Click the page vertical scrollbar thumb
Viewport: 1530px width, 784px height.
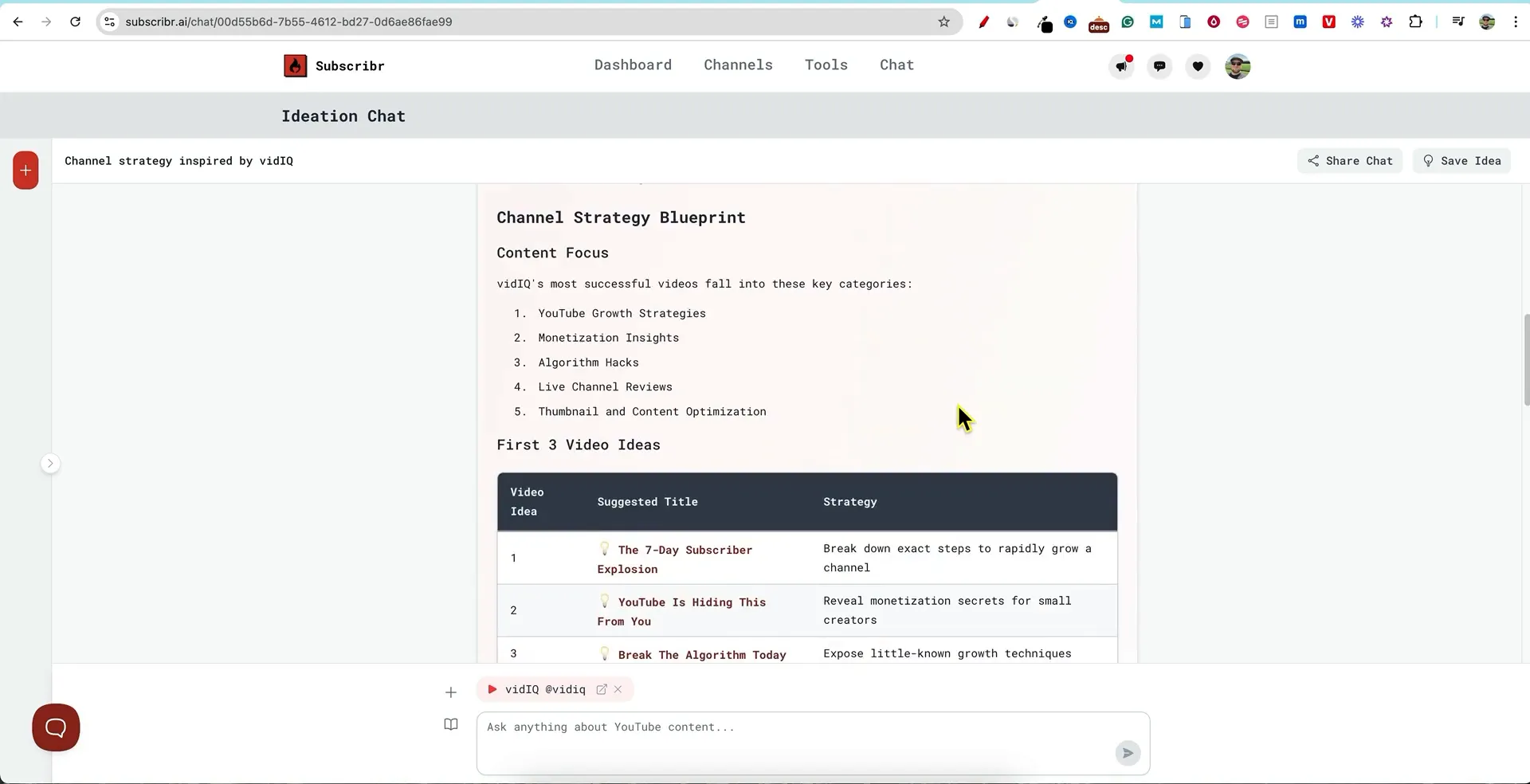tap(1526, 360)
